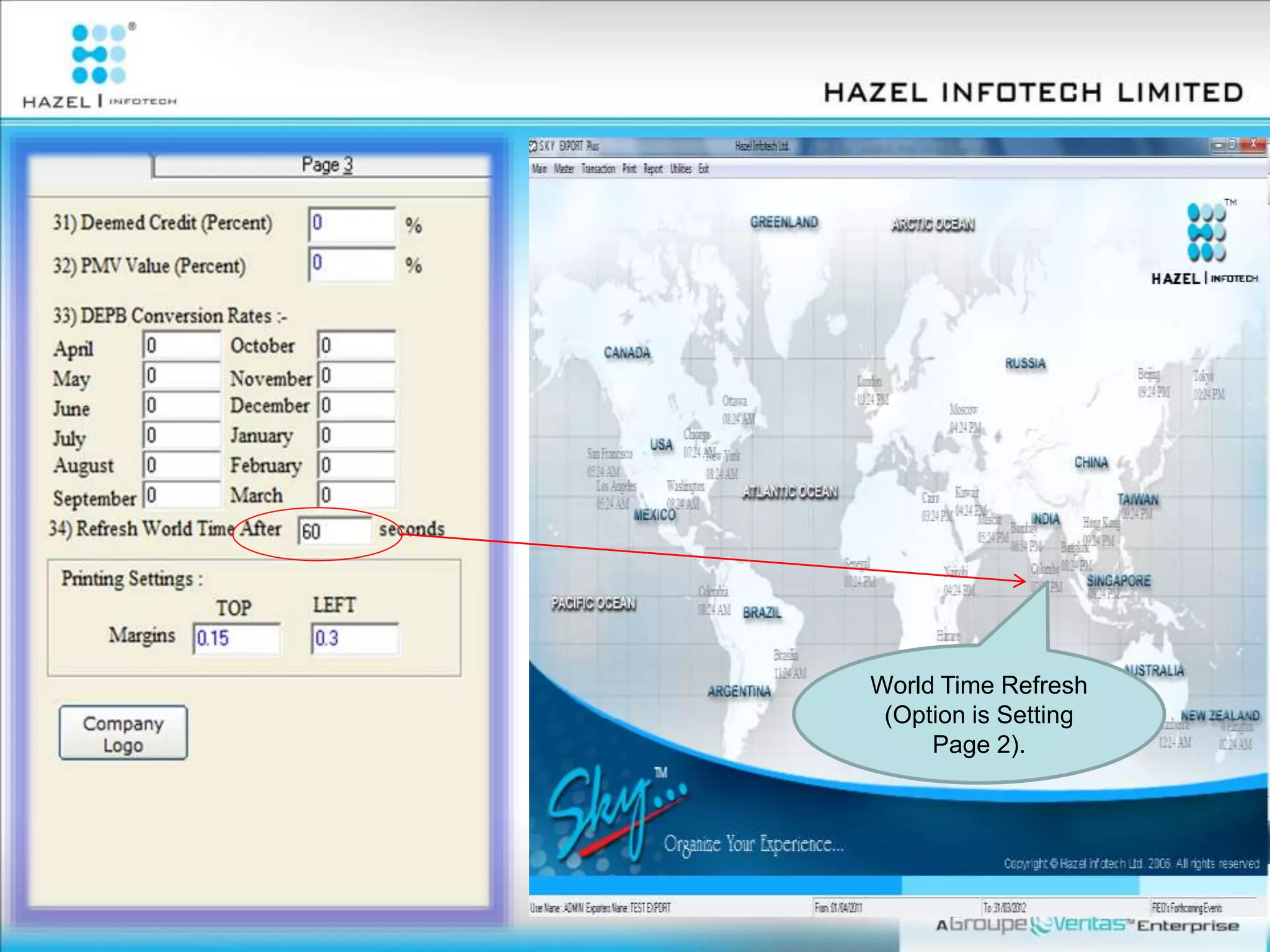Open the Transaction menu
This screenshot has width=1270, height=952.
point(598,169)
